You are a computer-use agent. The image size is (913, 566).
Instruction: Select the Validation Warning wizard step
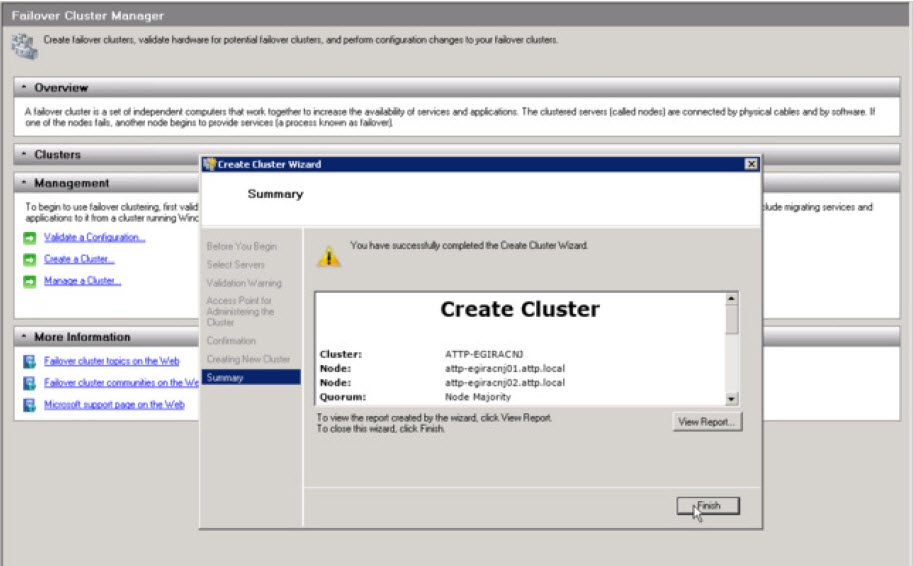244,283
